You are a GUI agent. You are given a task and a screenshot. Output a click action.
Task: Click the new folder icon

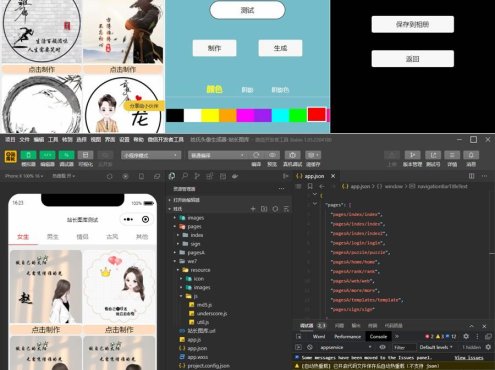coord(264,209)
